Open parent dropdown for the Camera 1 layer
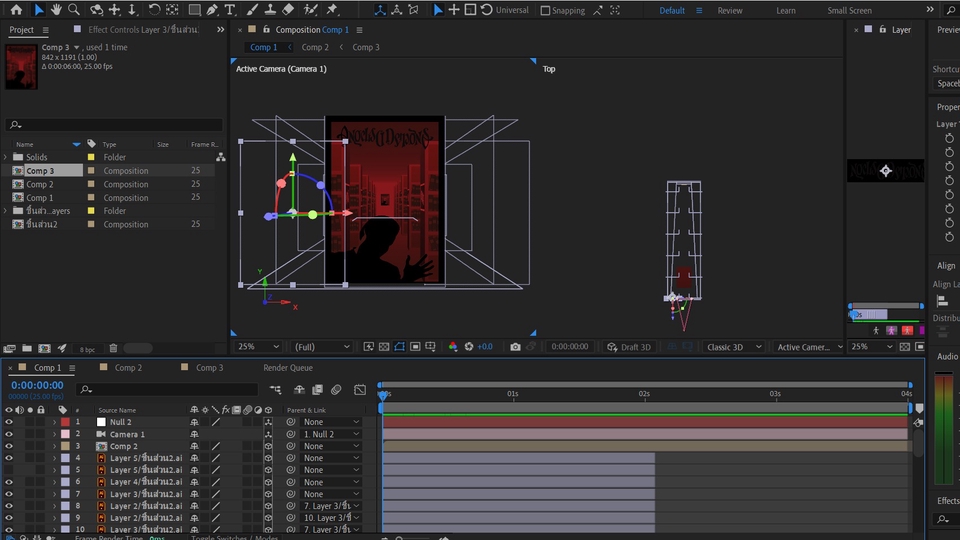This screenshot has height=540, width=960. [x=332, y=434]
